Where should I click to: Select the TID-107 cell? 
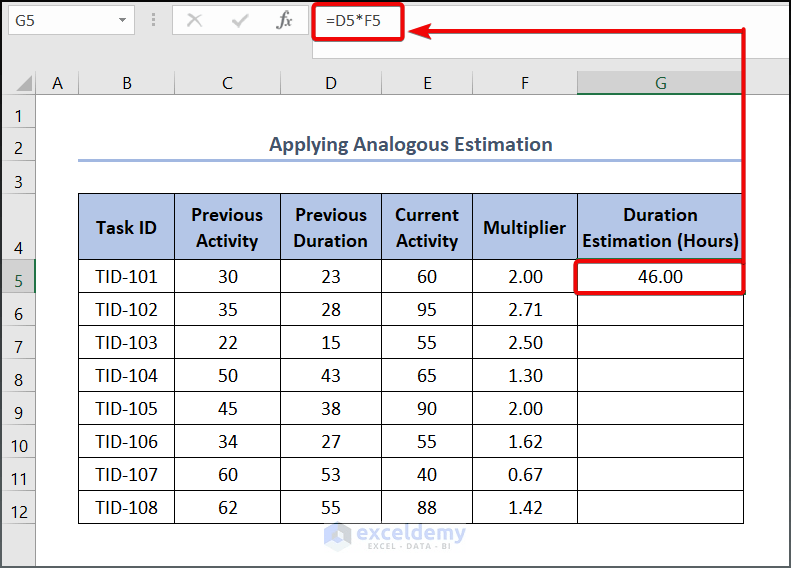pyautogui.click(x=127, y=474)
